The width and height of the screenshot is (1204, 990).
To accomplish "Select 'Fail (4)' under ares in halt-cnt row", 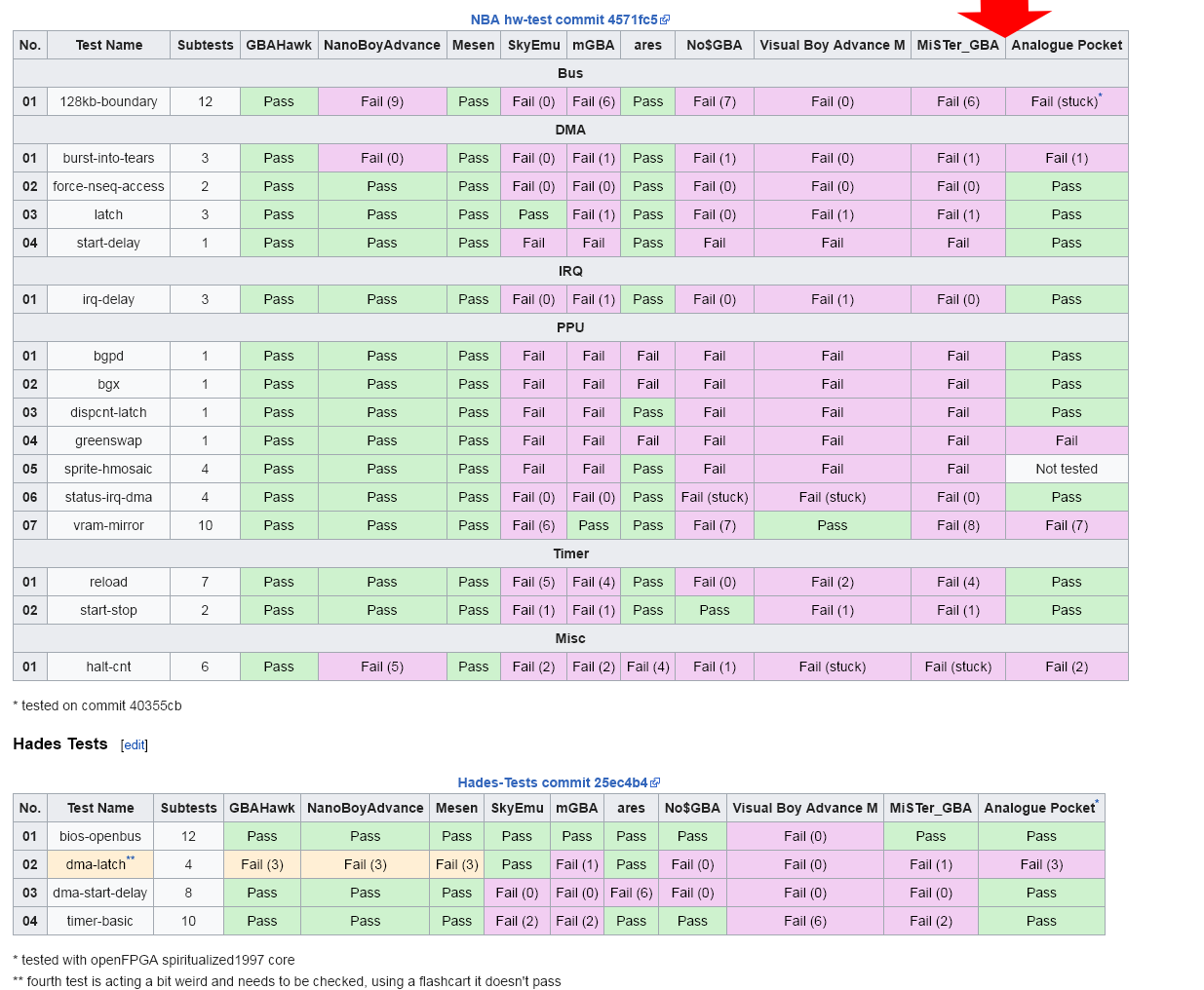I will pos(647,666).
